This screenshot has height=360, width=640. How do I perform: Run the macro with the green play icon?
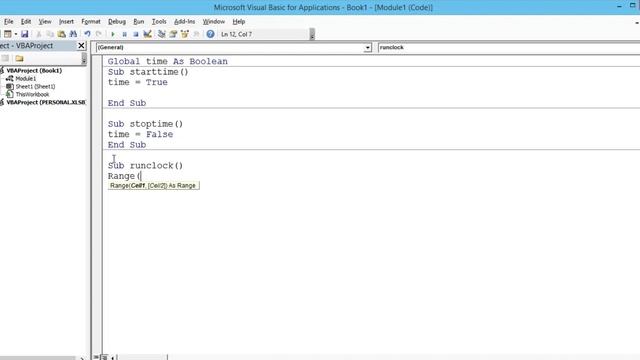[x=113, y=34]
